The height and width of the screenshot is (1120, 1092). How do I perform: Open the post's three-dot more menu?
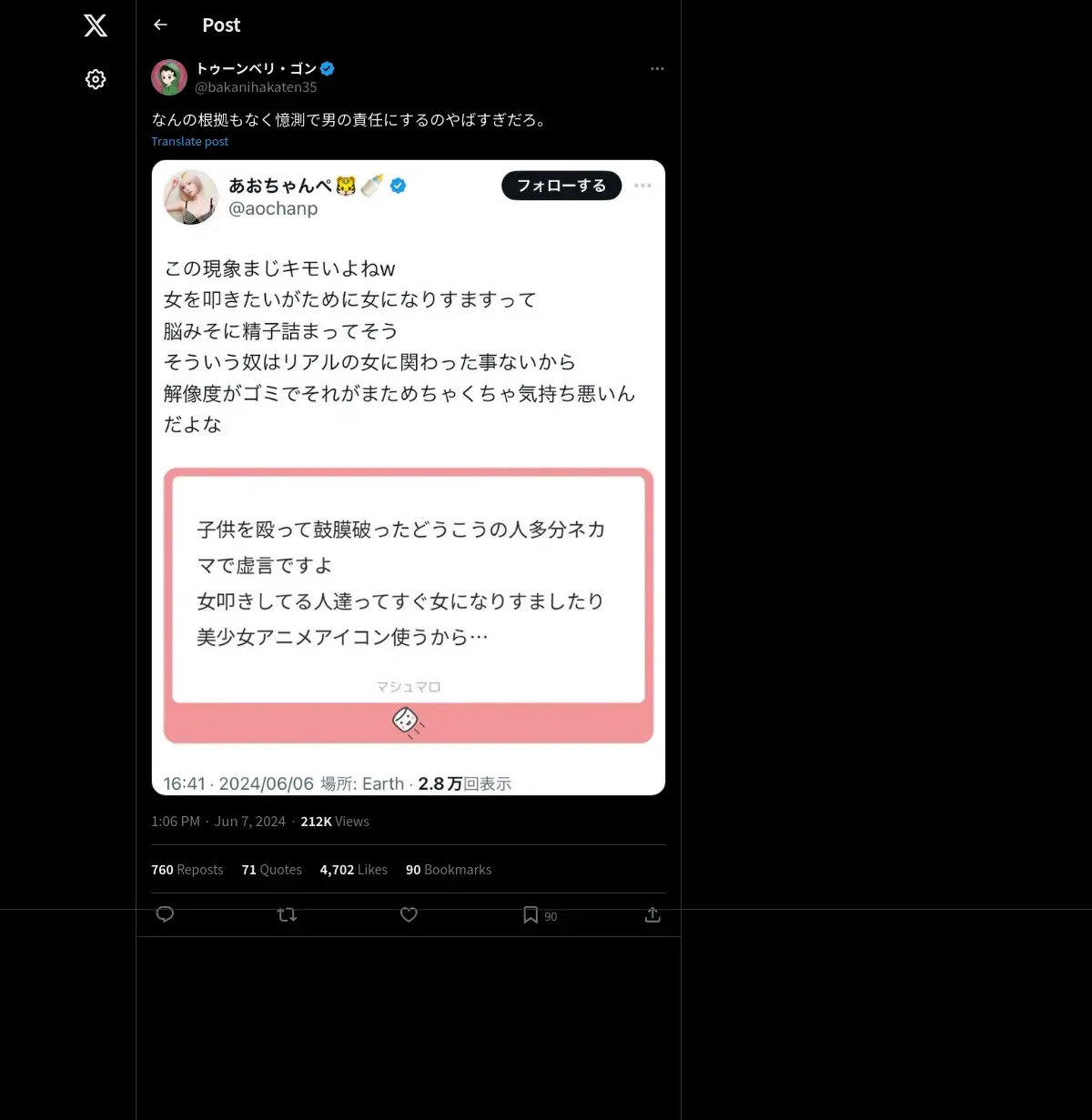[x=657, y=69]
